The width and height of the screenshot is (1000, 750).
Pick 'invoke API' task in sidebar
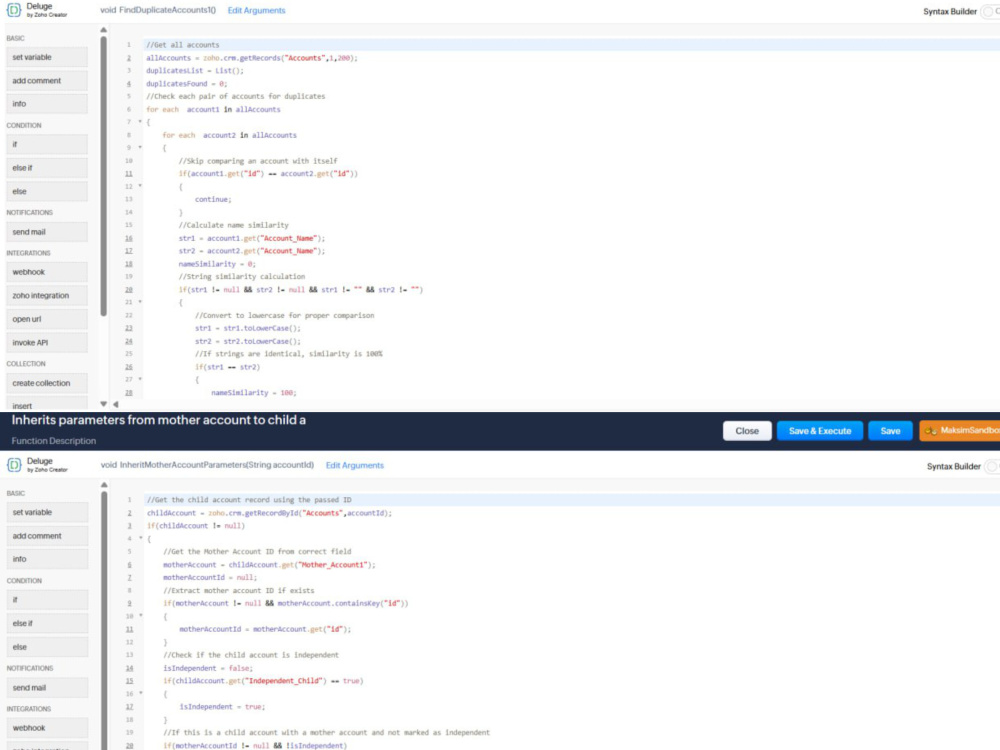click(x=47, y=342)
